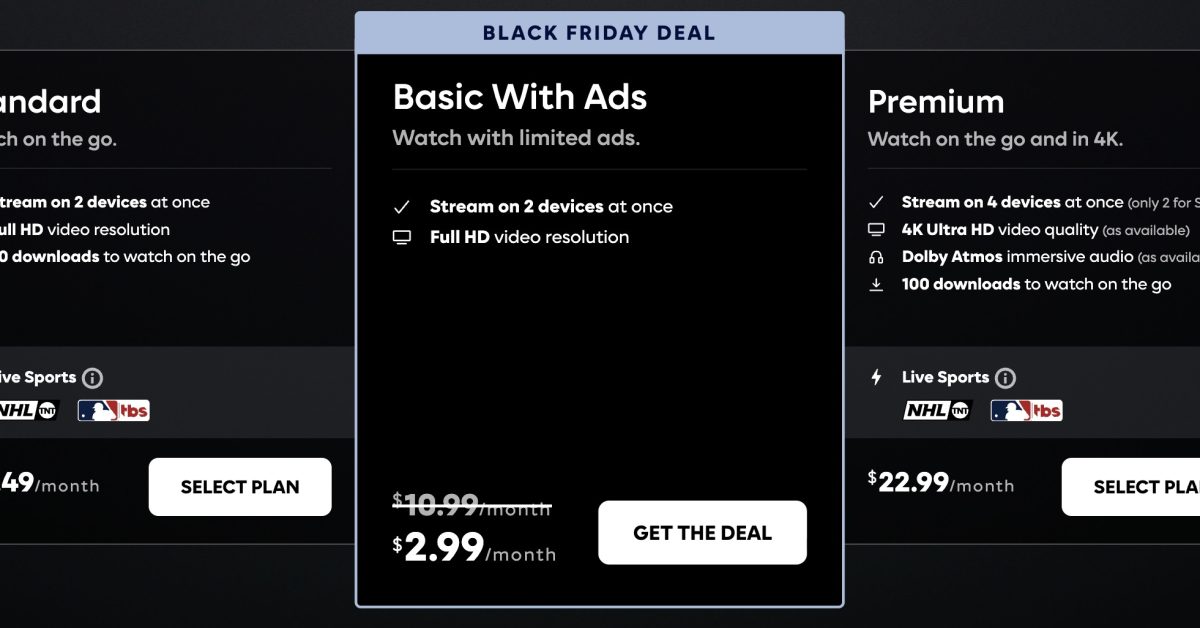
Task: Click the $2.99/month deal price
Action: click(475, 548)
